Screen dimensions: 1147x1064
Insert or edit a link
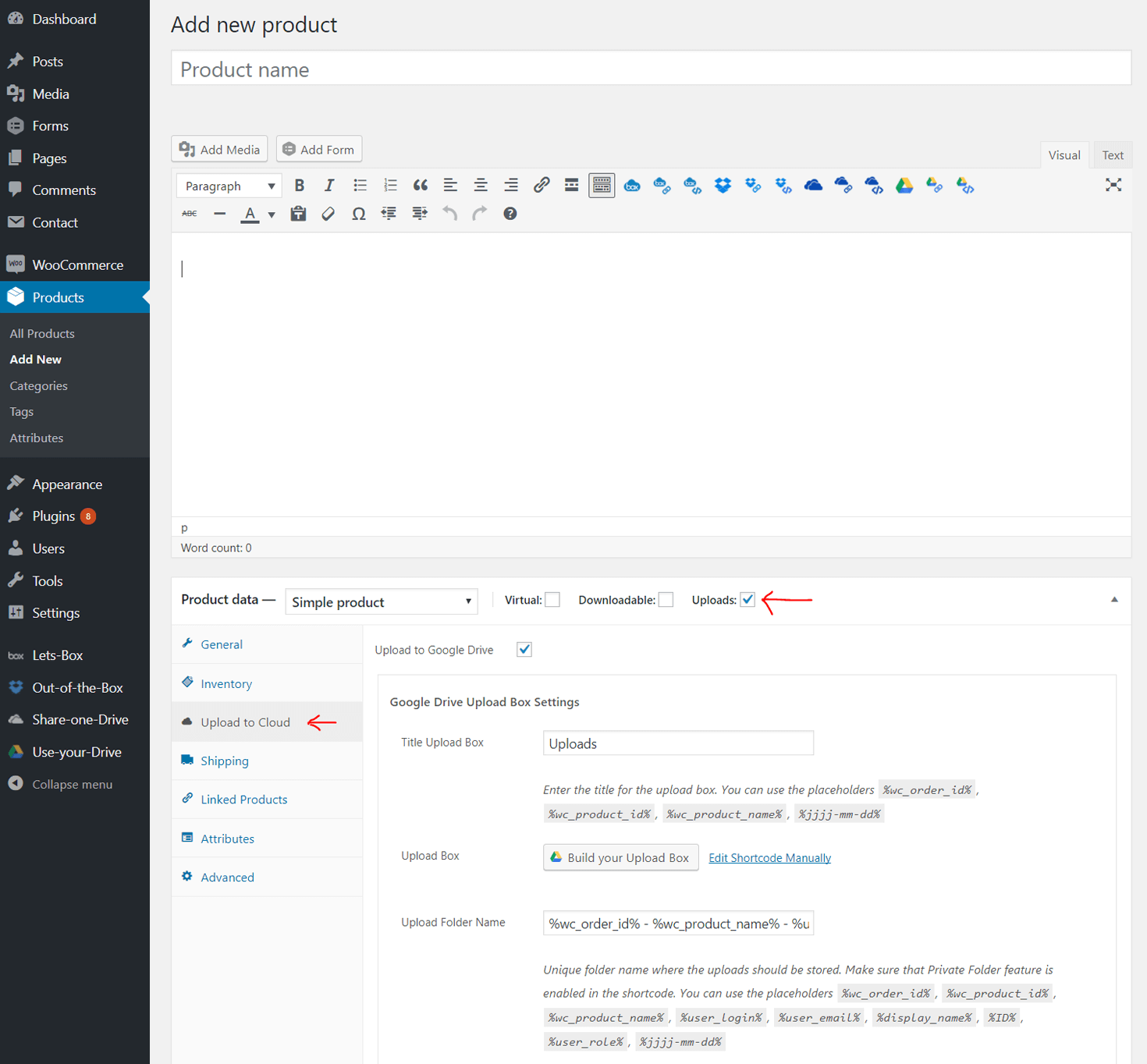coord(542,186)
